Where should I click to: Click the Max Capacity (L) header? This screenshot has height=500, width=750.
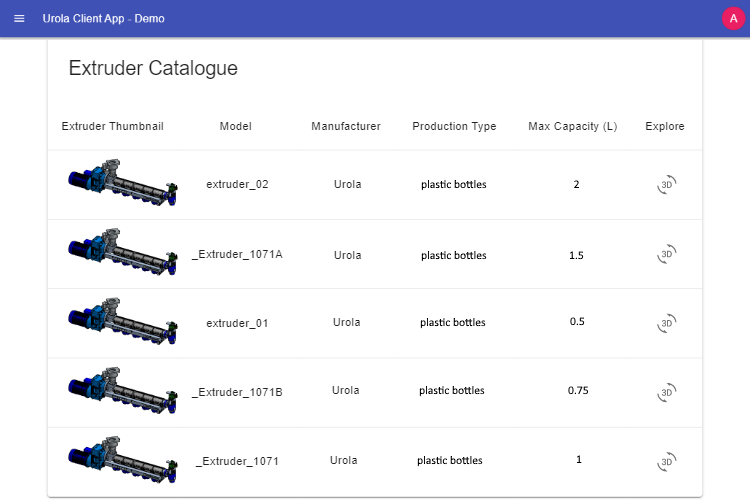click(x=573, y=126)
